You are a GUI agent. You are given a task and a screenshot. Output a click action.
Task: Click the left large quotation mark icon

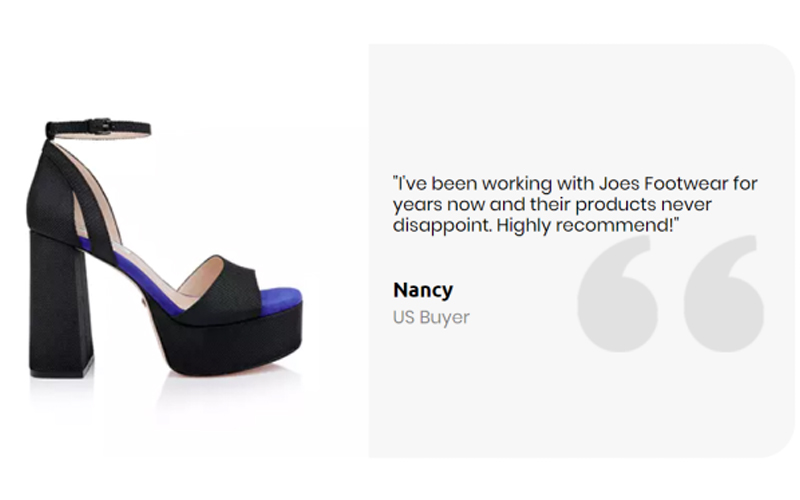point(618,293)
